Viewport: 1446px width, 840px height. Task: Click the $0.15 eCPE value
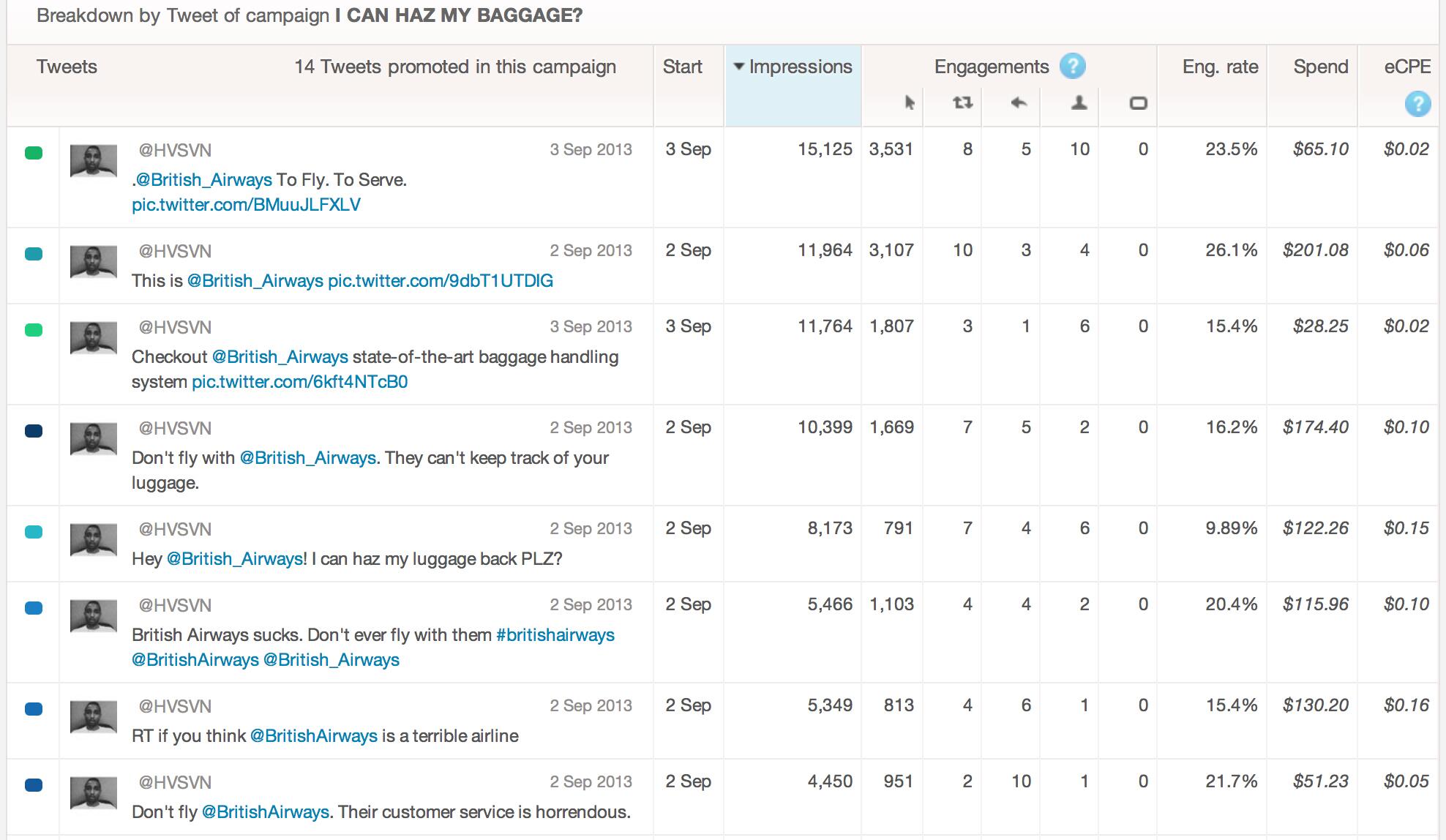(x=1406, y=528)
